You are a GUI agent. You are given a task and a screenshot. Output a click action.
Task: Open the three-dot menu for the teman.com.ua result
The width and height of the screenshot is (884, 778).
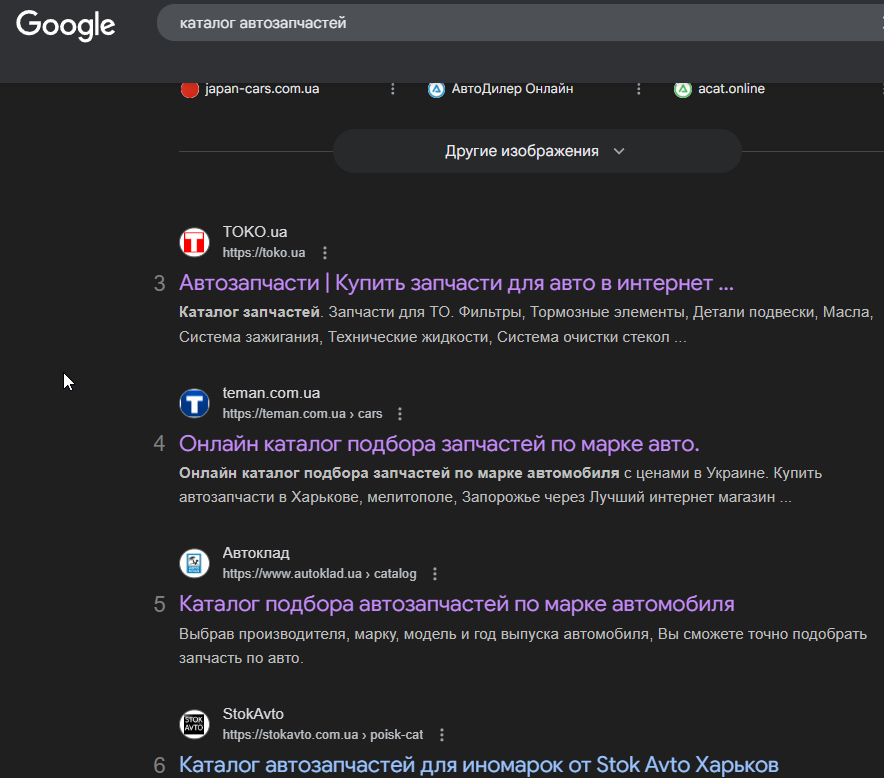400,414
